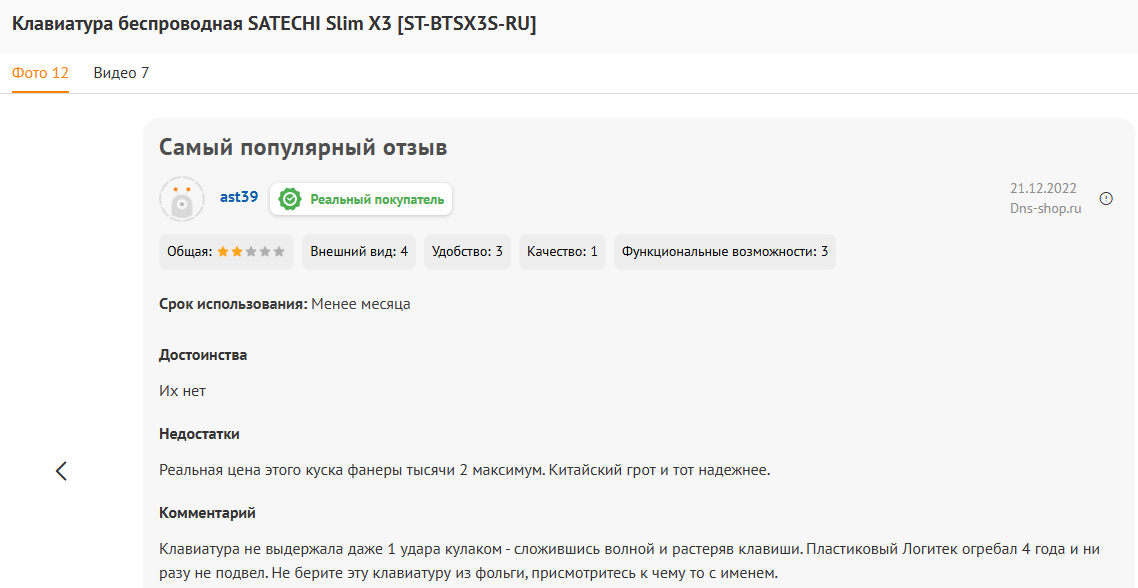Click the ast39 avatar image

click(181, 199)
